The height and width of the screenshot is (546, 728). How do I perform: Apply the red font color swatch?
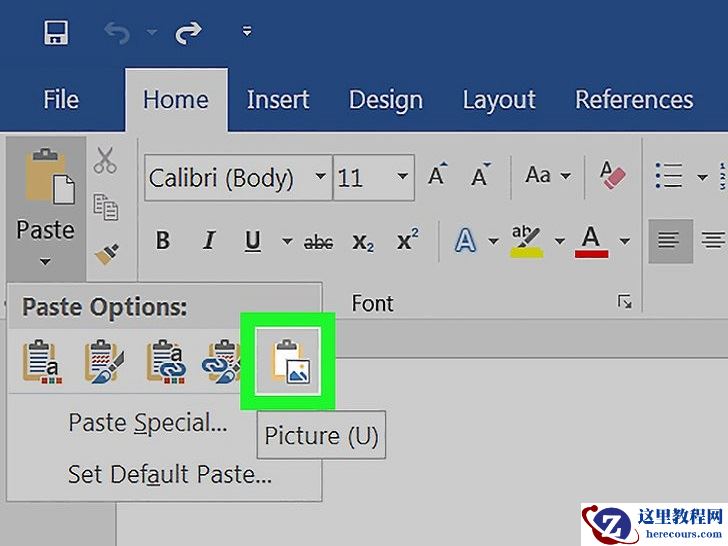coord(591,241)
